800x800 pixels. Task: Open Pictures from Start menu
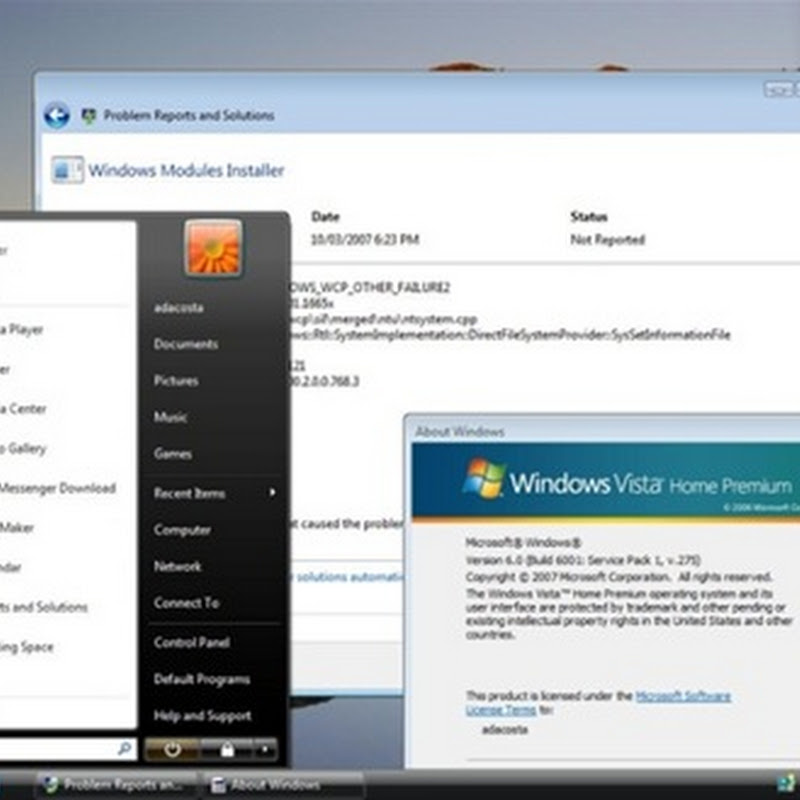click(176, 381)
